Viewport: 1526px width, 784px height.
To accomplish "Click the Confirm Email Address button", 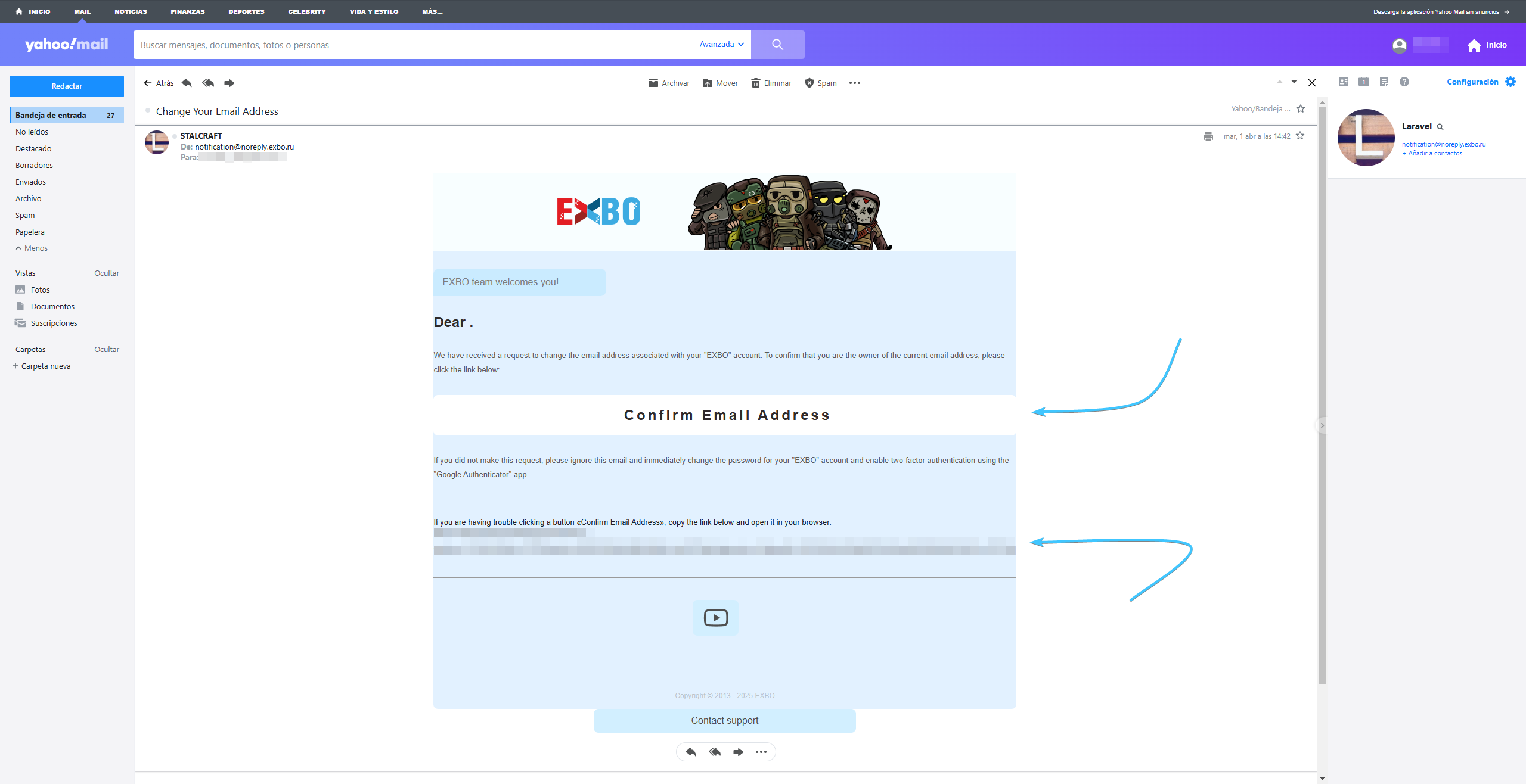I will click(x=725, y=415).
